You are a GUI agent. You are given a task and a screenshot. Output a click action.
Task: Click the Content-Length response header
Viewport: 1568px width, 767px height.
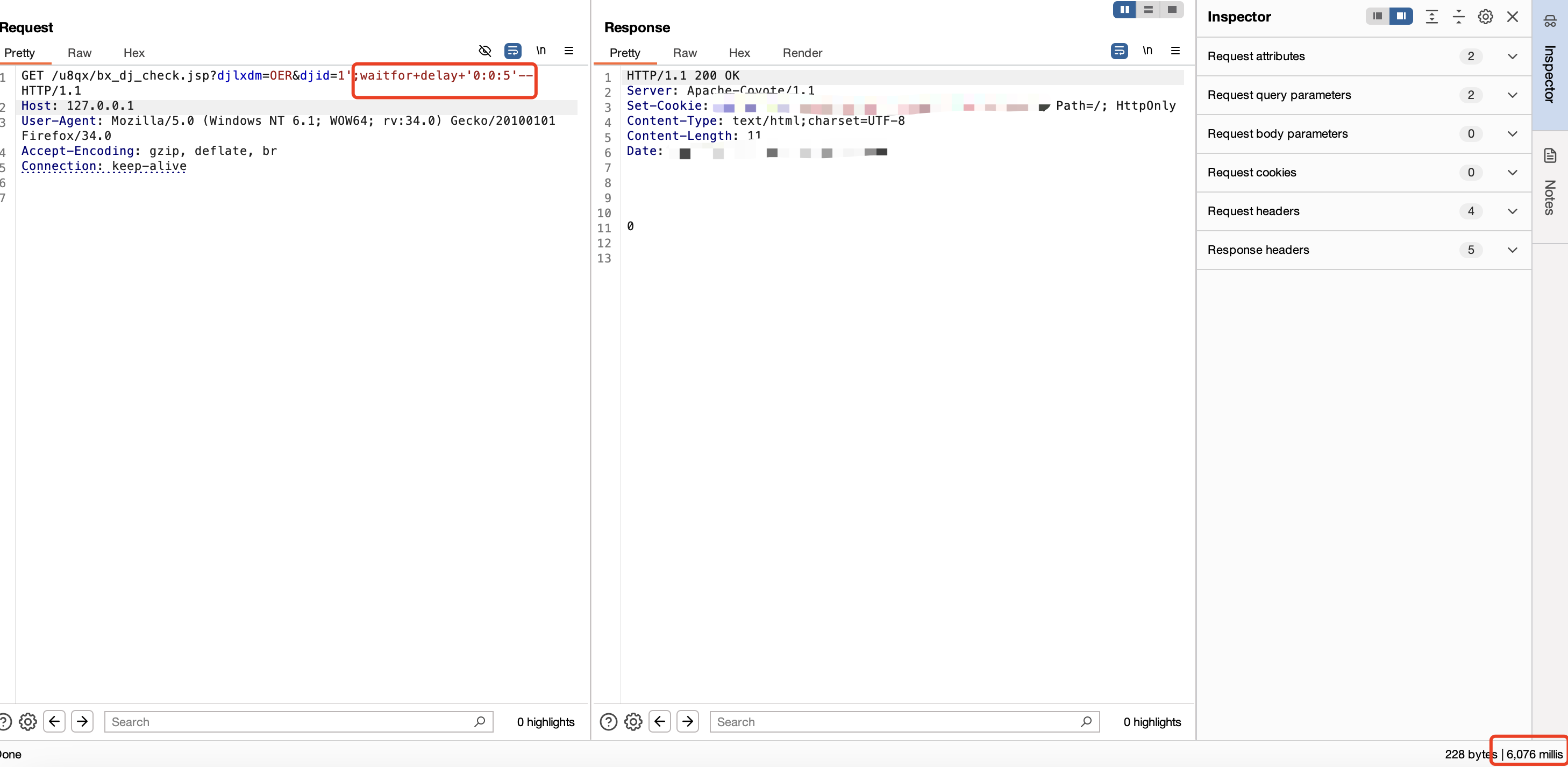click(694, 136)
